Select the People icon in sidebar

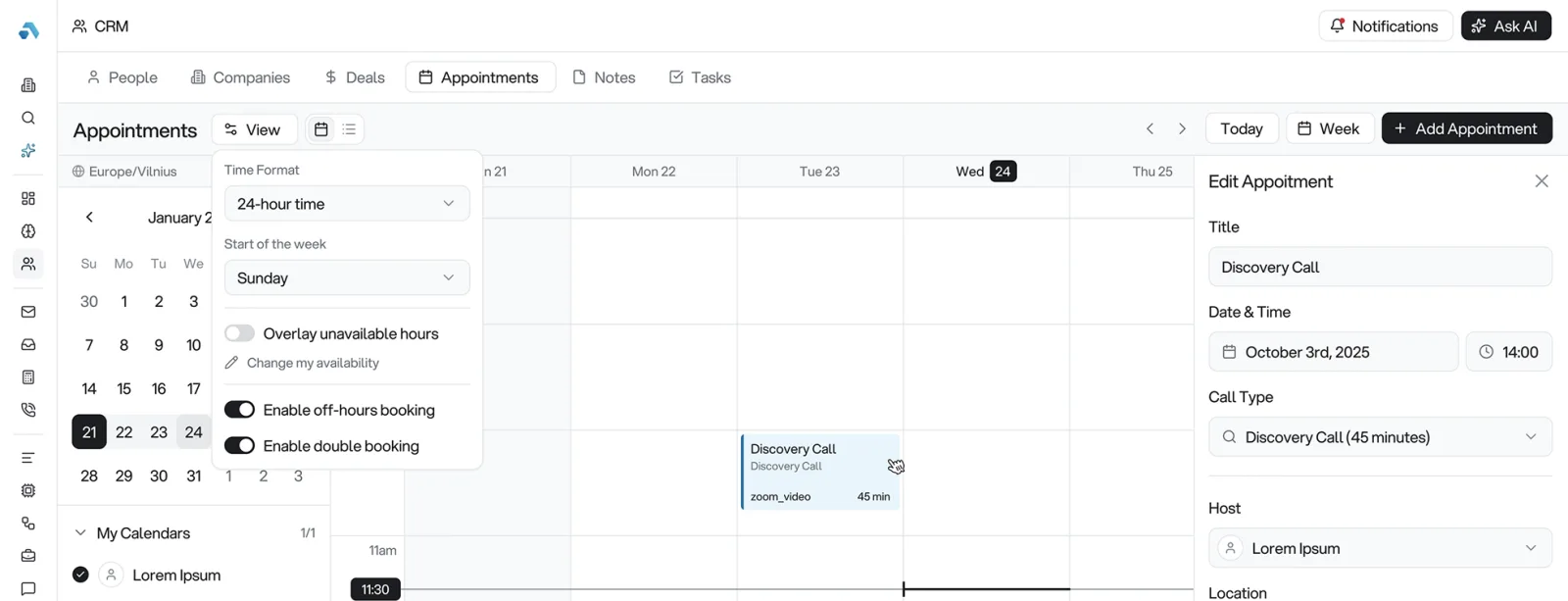(27, 264)
